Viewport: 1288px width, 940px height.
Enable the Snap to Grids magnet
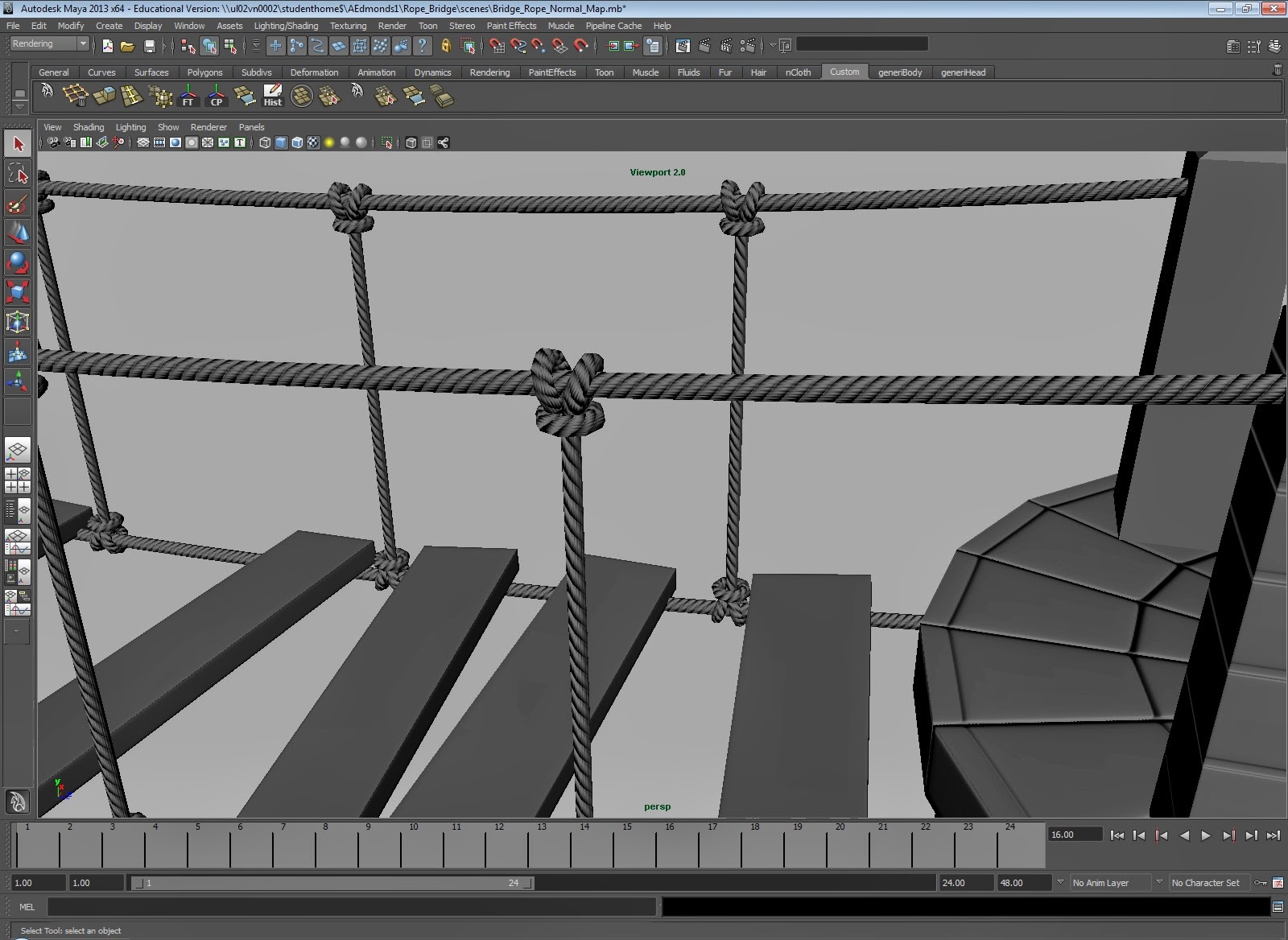coord(497,45)
